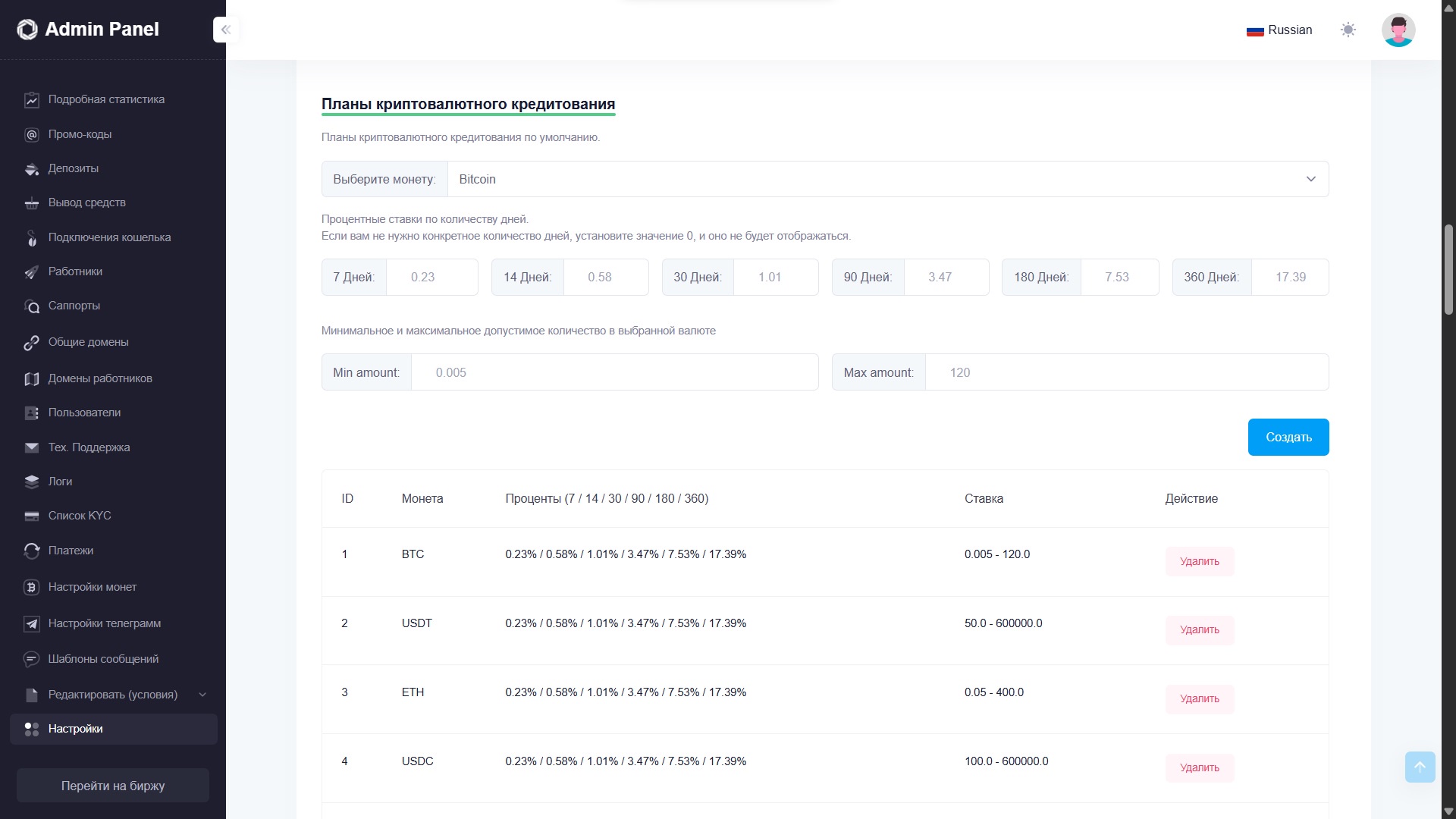This screenshot has height=819, width=1456.
Task: Expand the Редактировать (условия) submenu
Action: tap(202, 695)
